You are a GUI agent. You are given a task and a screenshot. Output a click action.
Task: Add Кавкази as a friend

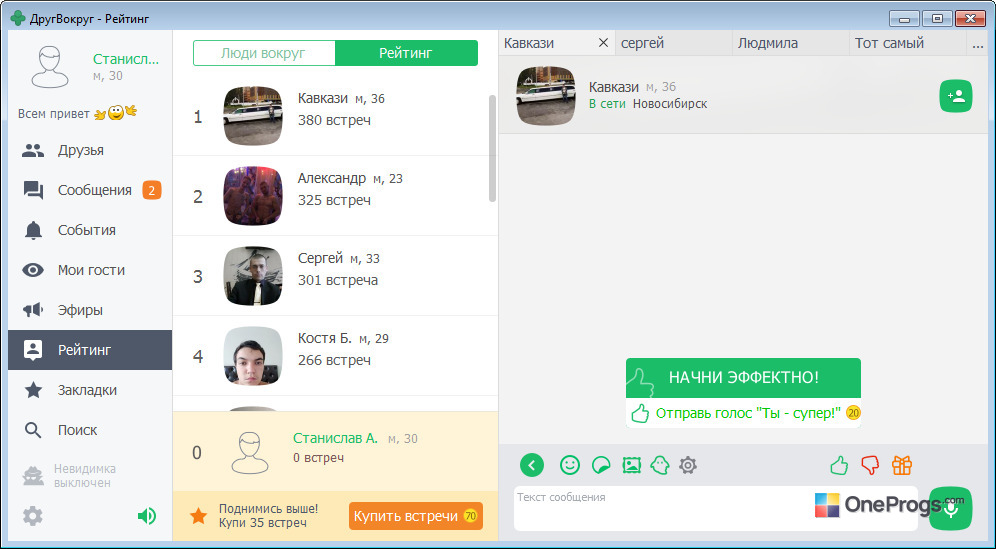tap(956, 96)
